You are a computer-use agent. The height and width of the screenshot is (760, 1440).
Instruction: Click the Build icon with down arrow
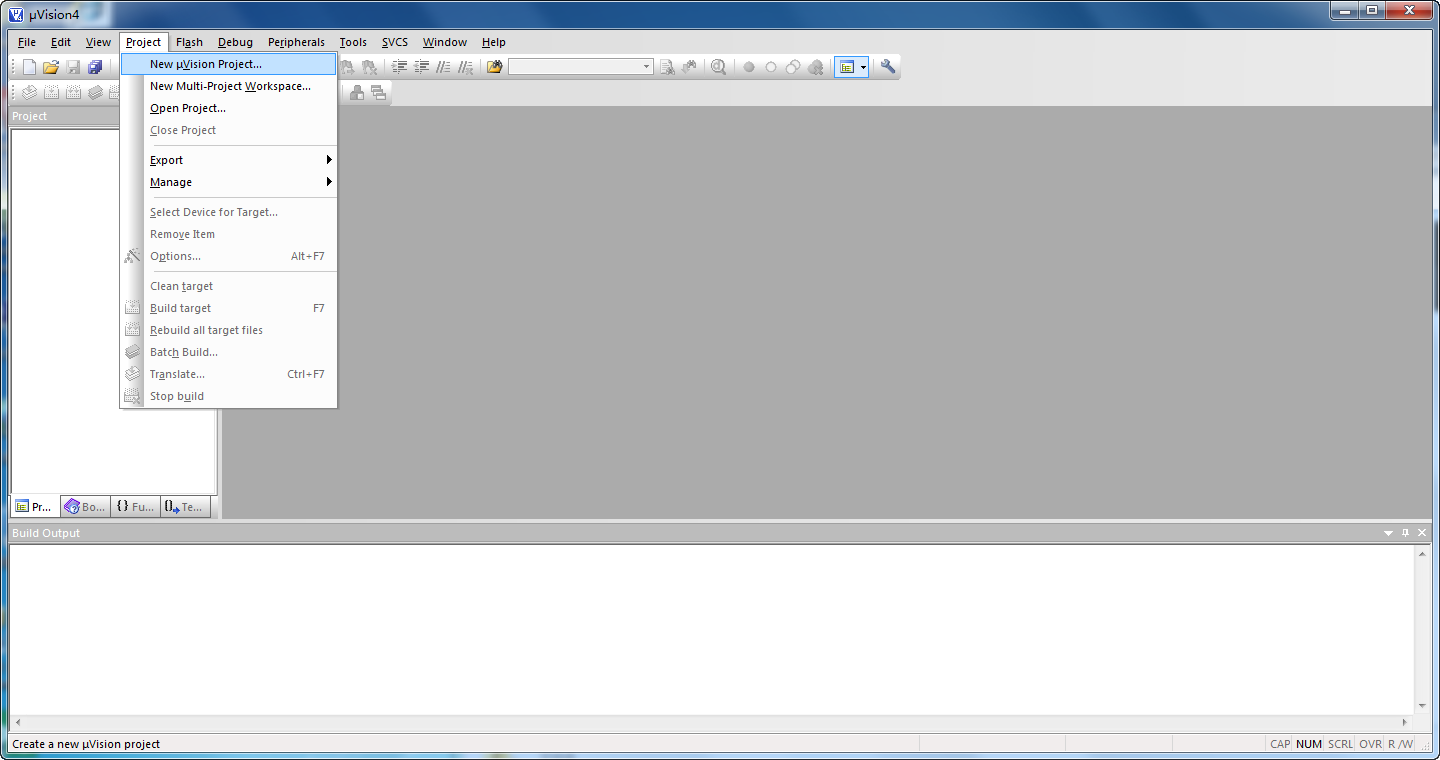(51, 93)
